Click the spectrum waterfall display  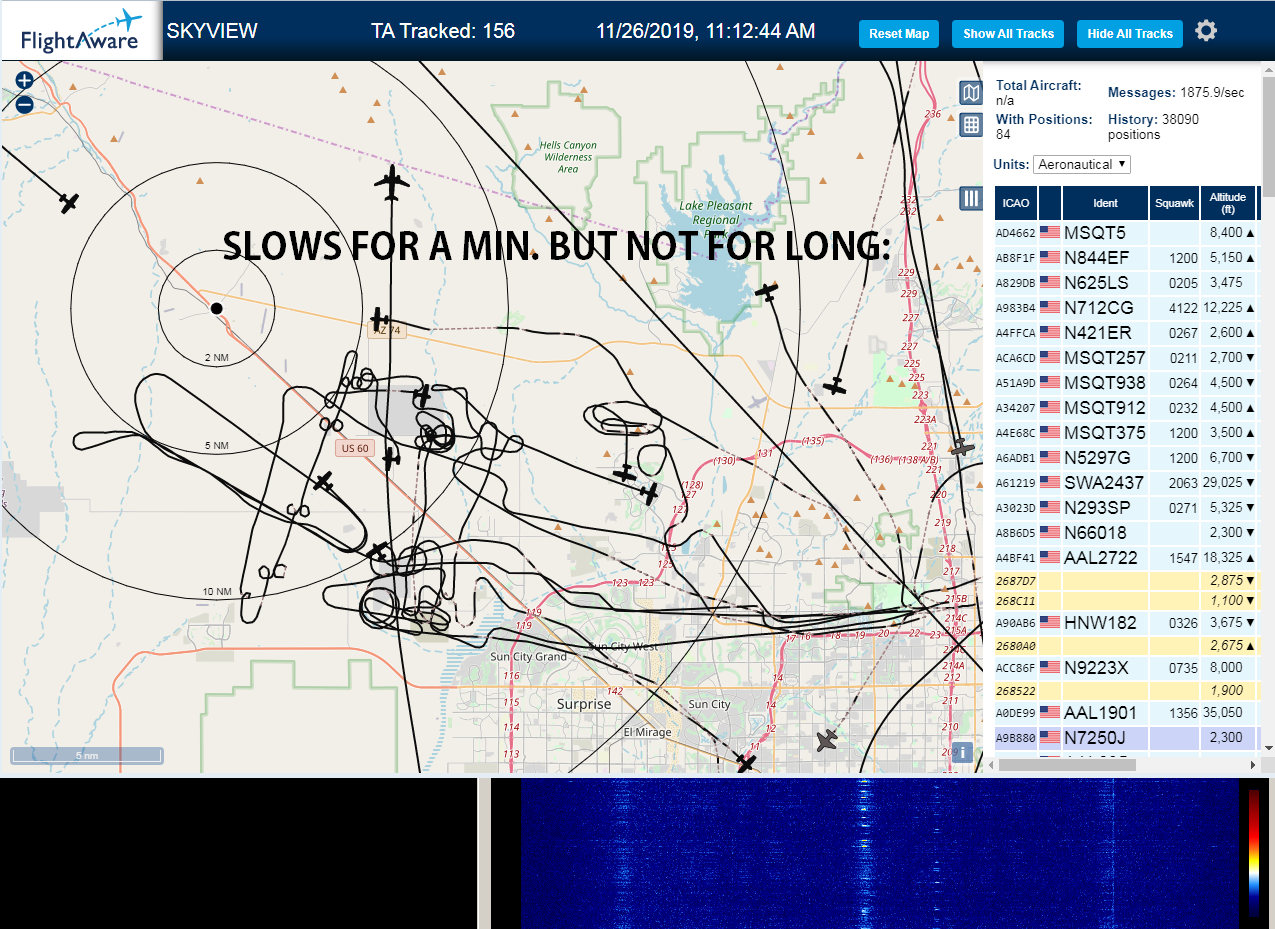(880, 853)
